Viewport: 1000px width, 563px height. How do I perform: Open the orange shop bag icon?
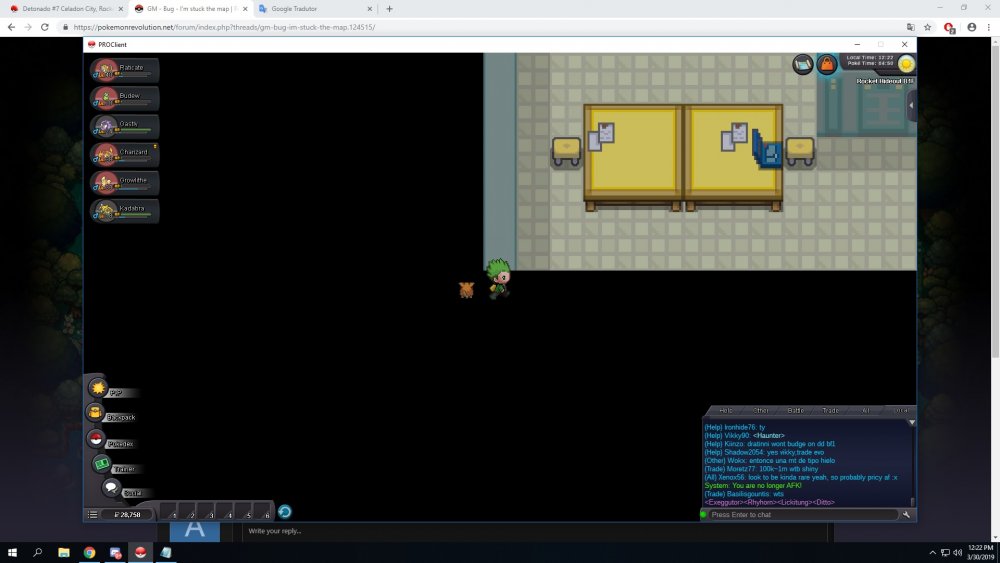point(827,65)
